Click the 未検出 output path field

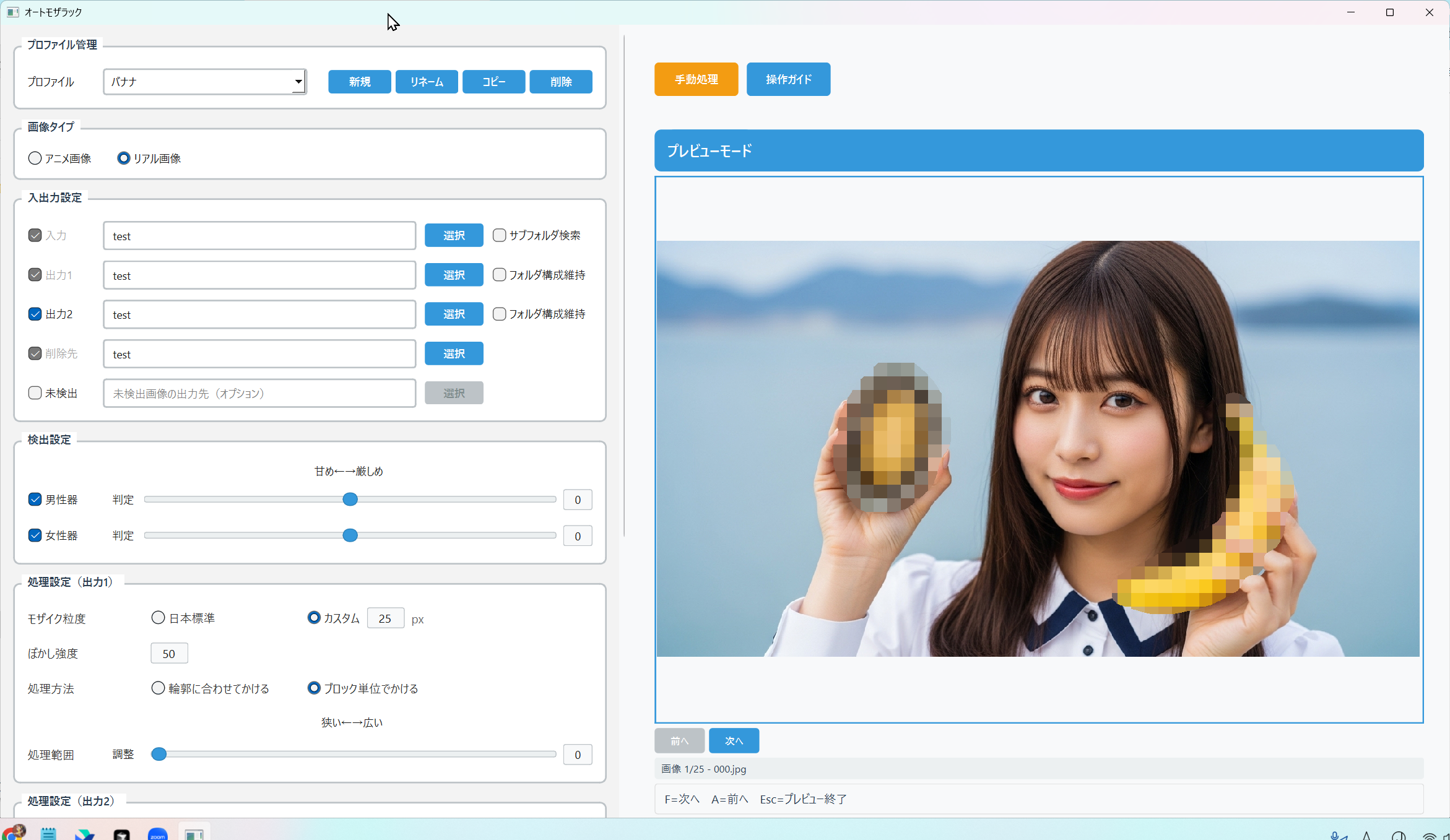tap(259, 393)
